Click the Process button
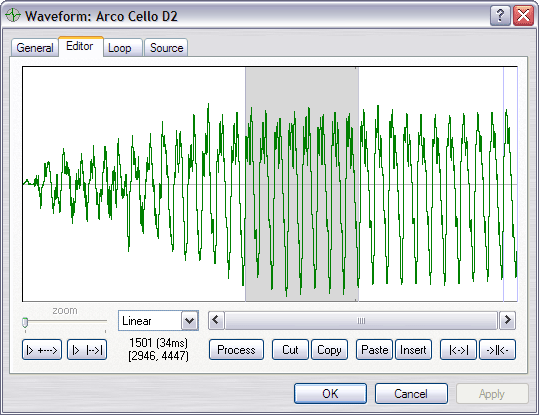The image size is (539, 415). click(236, 350)
